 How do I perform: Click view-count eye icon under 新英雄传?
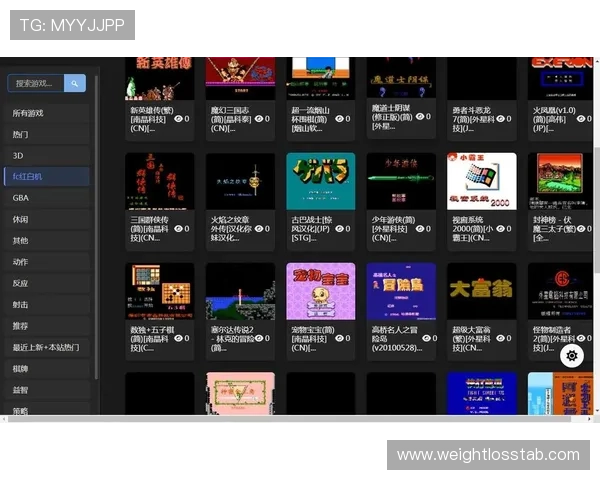coord(178,118)
